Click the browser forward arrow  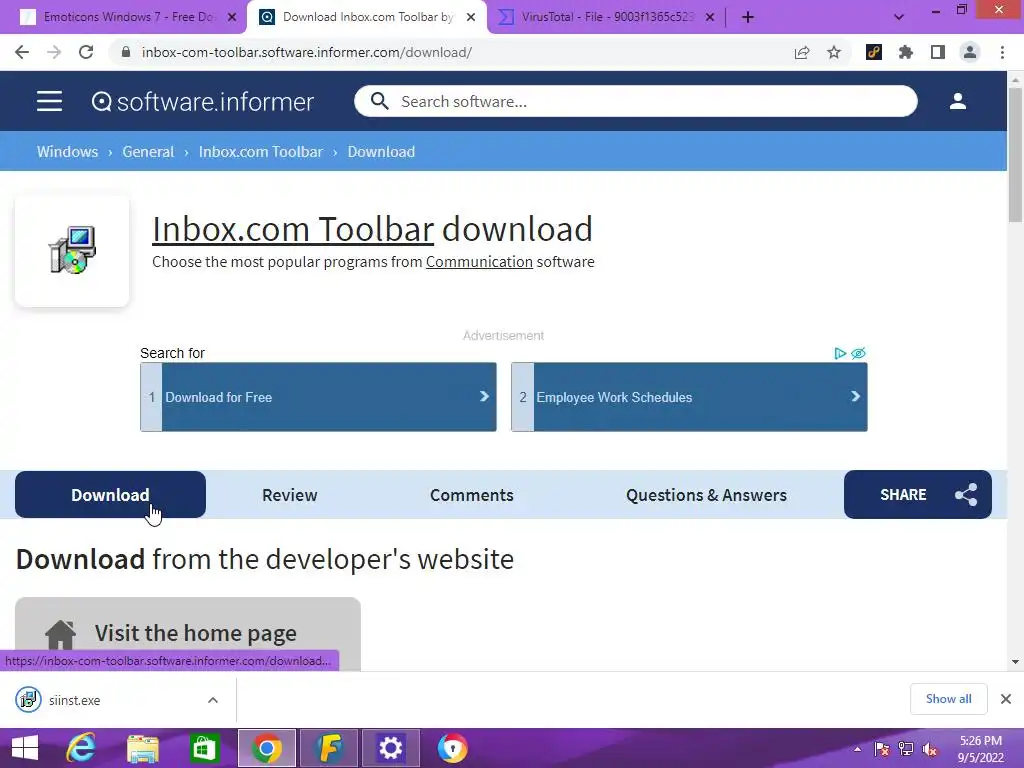point(54,52)
